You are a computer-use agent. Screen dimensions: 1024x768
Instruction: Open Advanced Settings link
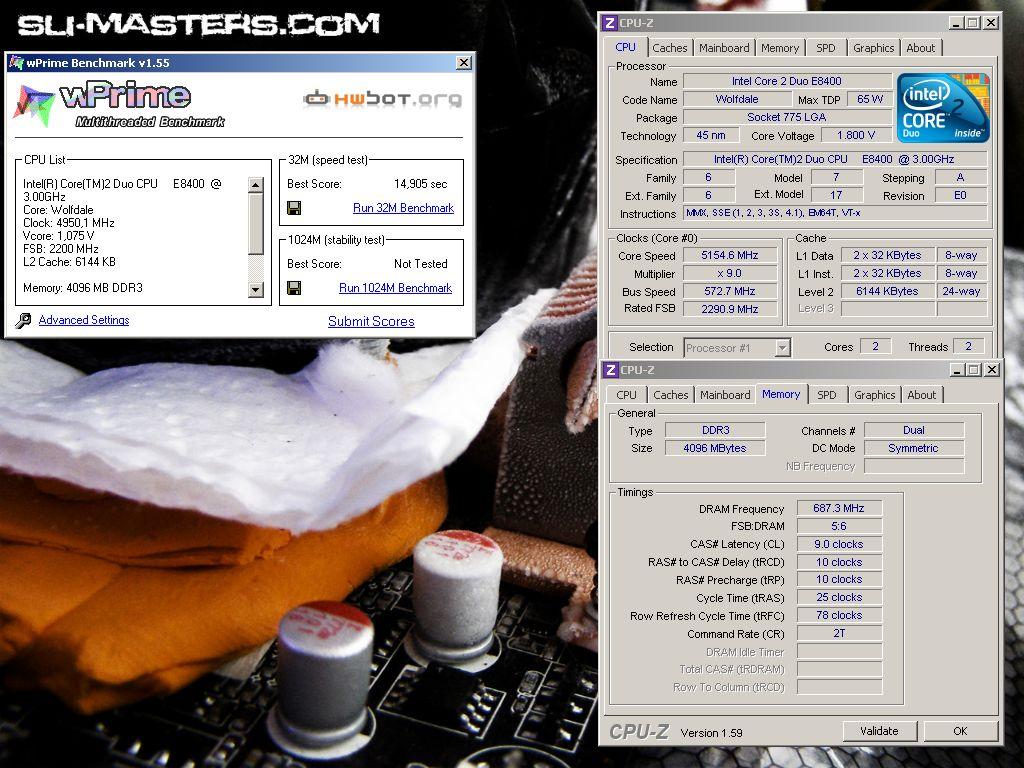pyautogui.click(x=84, y=320)
